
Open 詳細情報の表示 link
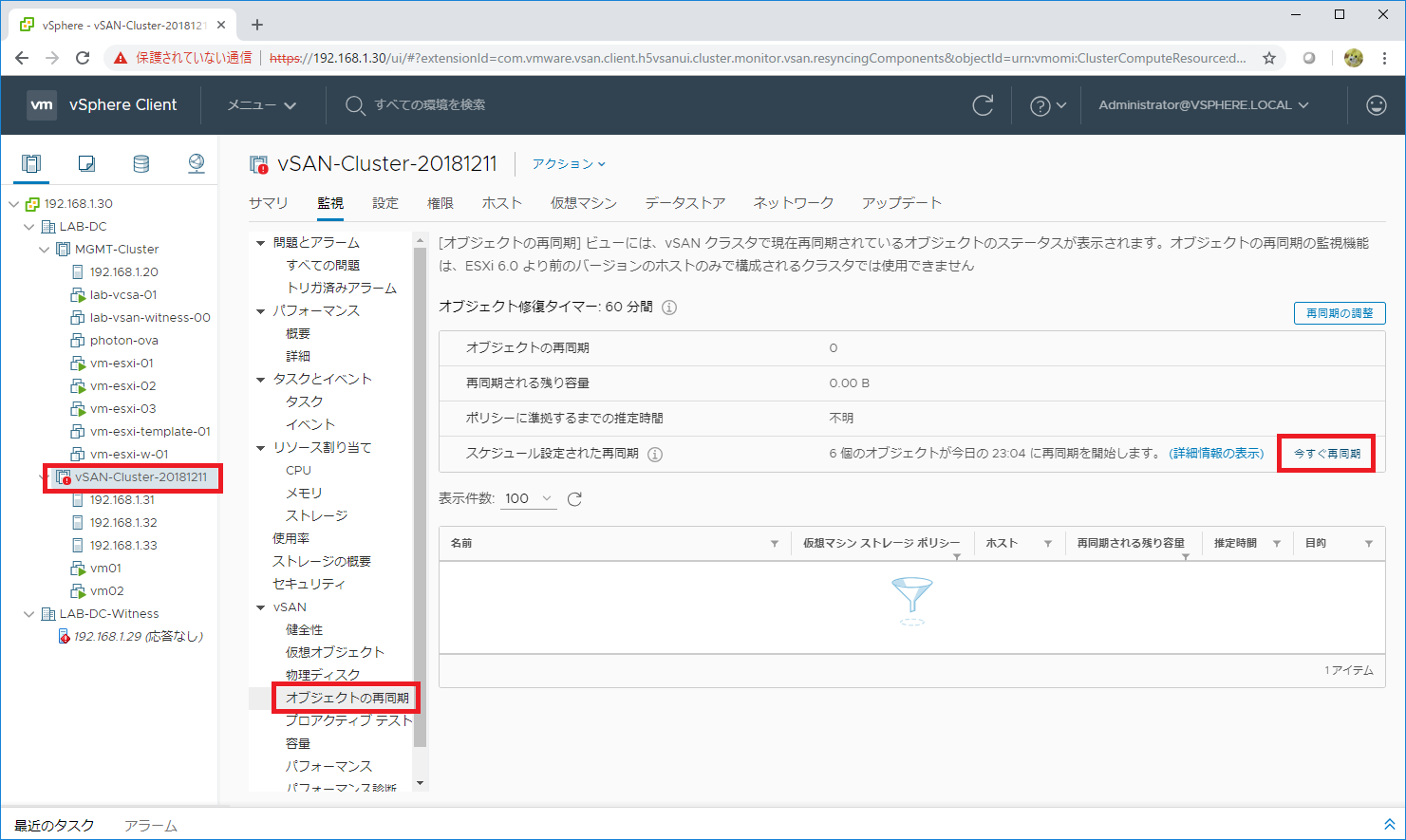click(1216, 454)
